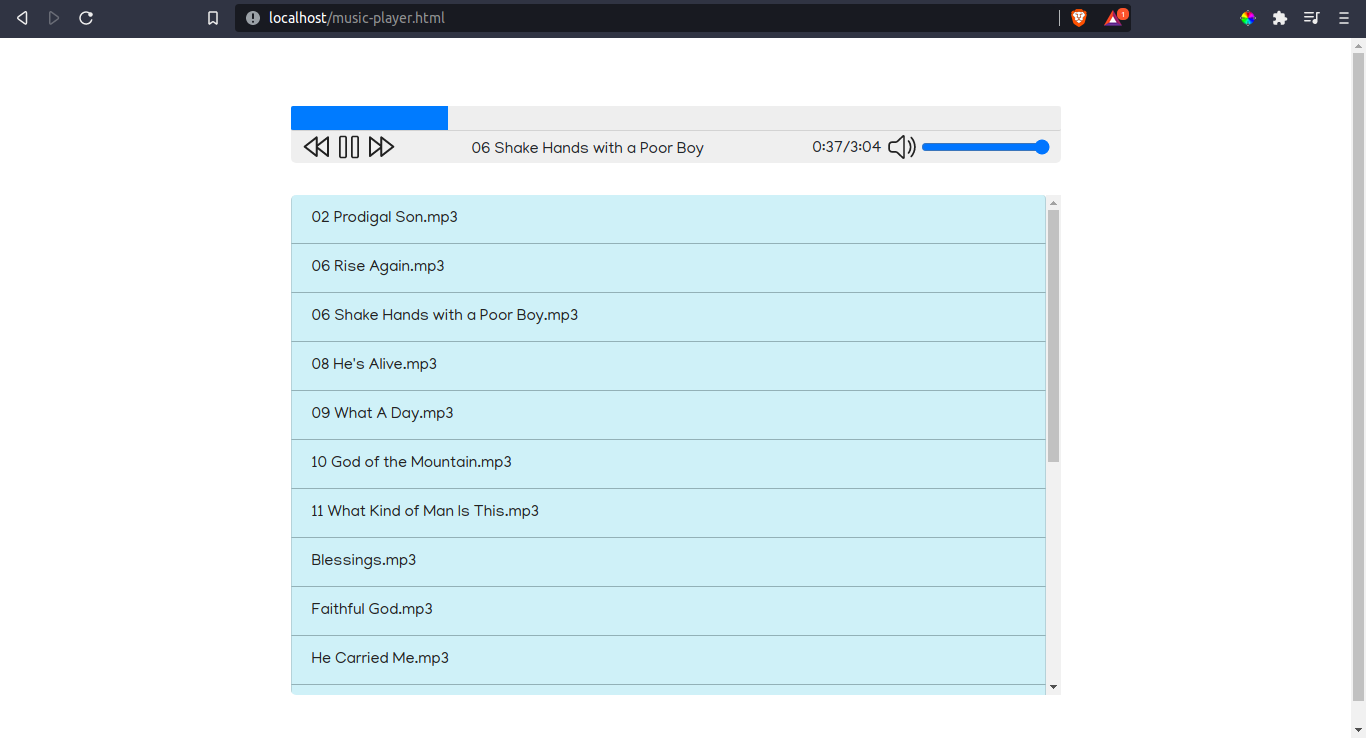Click playlist scrollbar up arrow
The width and height of the screenshot is (1366, 738).
[1053, 203]
